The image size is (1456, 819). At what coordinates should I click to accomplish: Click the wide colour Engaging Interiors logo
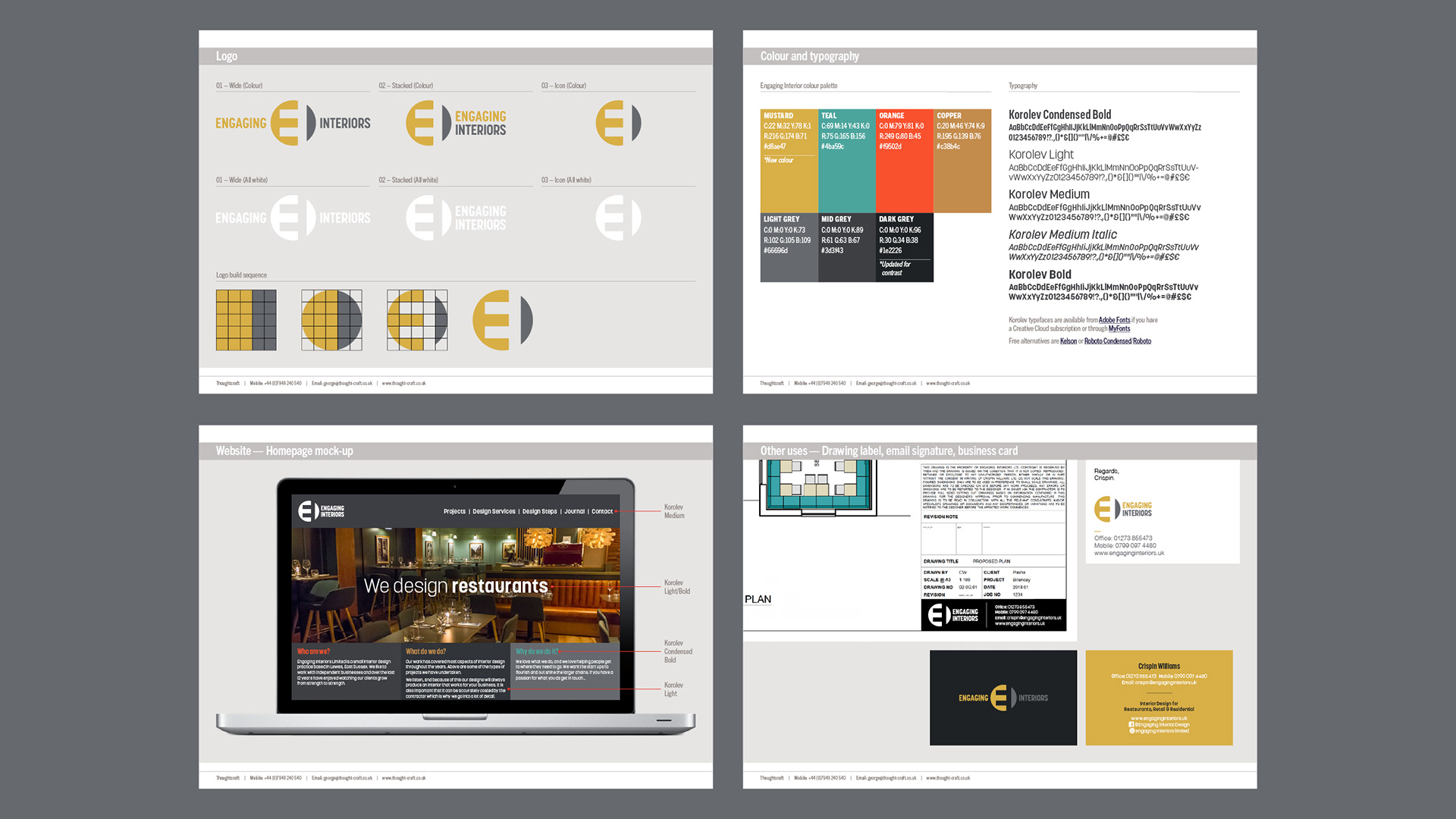point(293,123)
